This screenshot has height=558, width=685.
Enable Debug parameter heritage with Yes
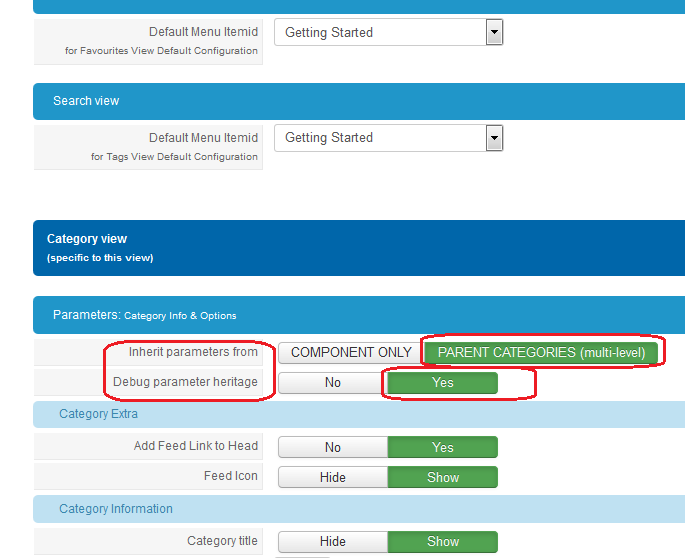[x=442, y=383]
